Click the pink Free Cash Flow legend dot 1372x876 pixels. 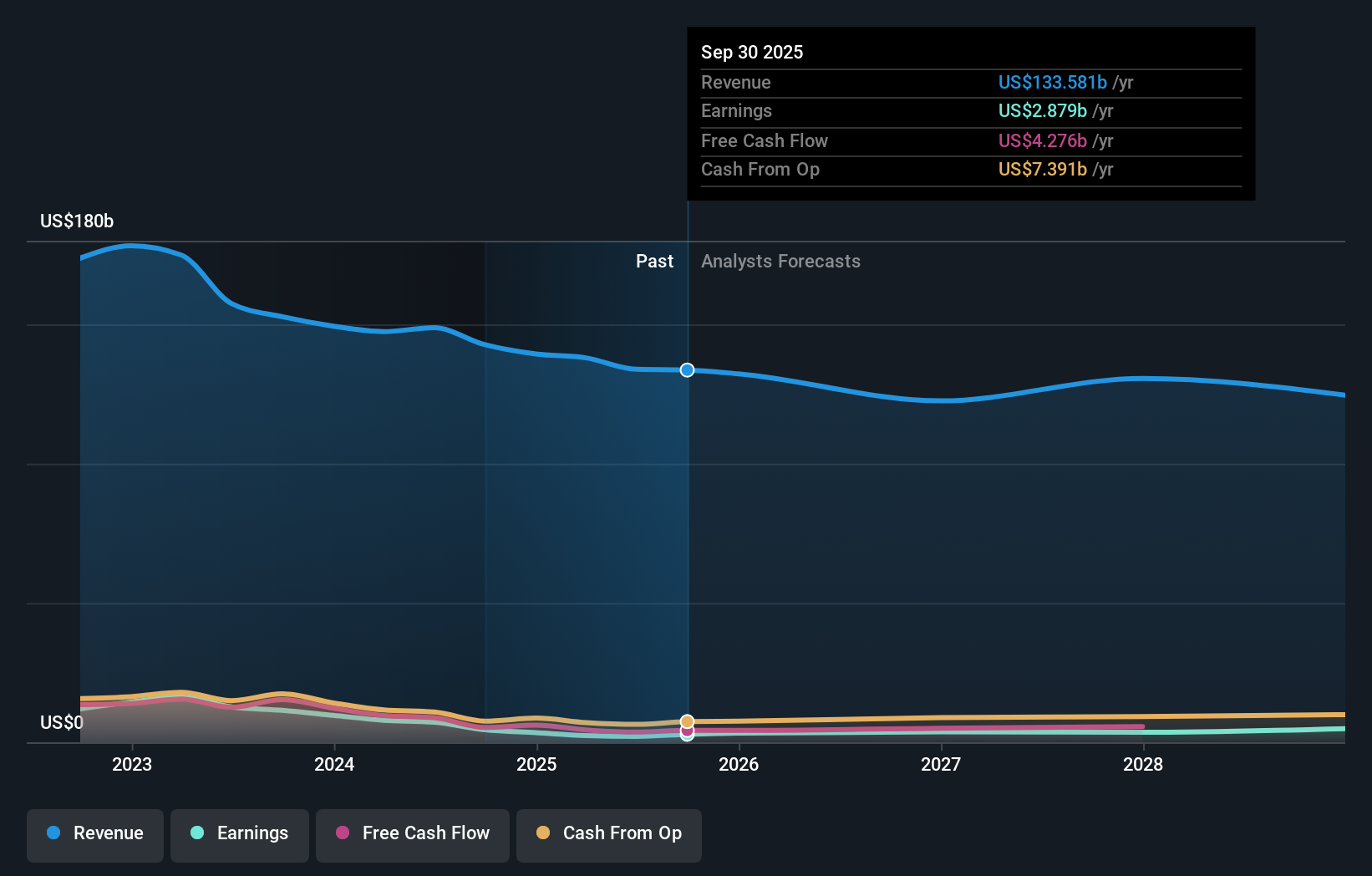tap(343, 833)
